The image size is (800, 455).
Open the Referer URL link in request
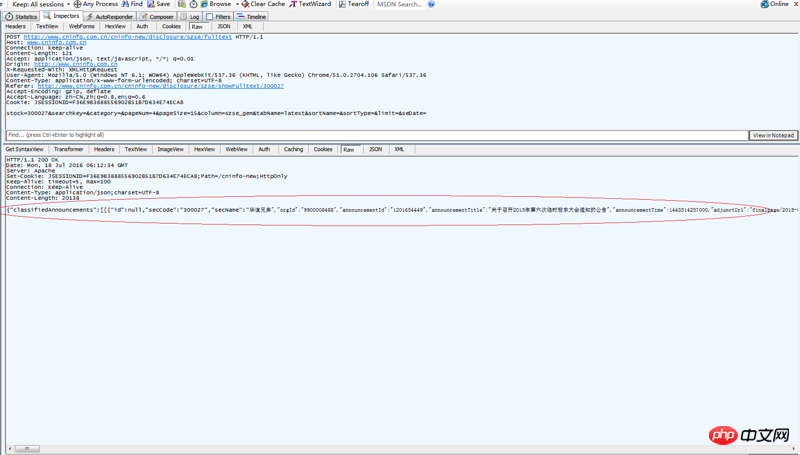160,86
